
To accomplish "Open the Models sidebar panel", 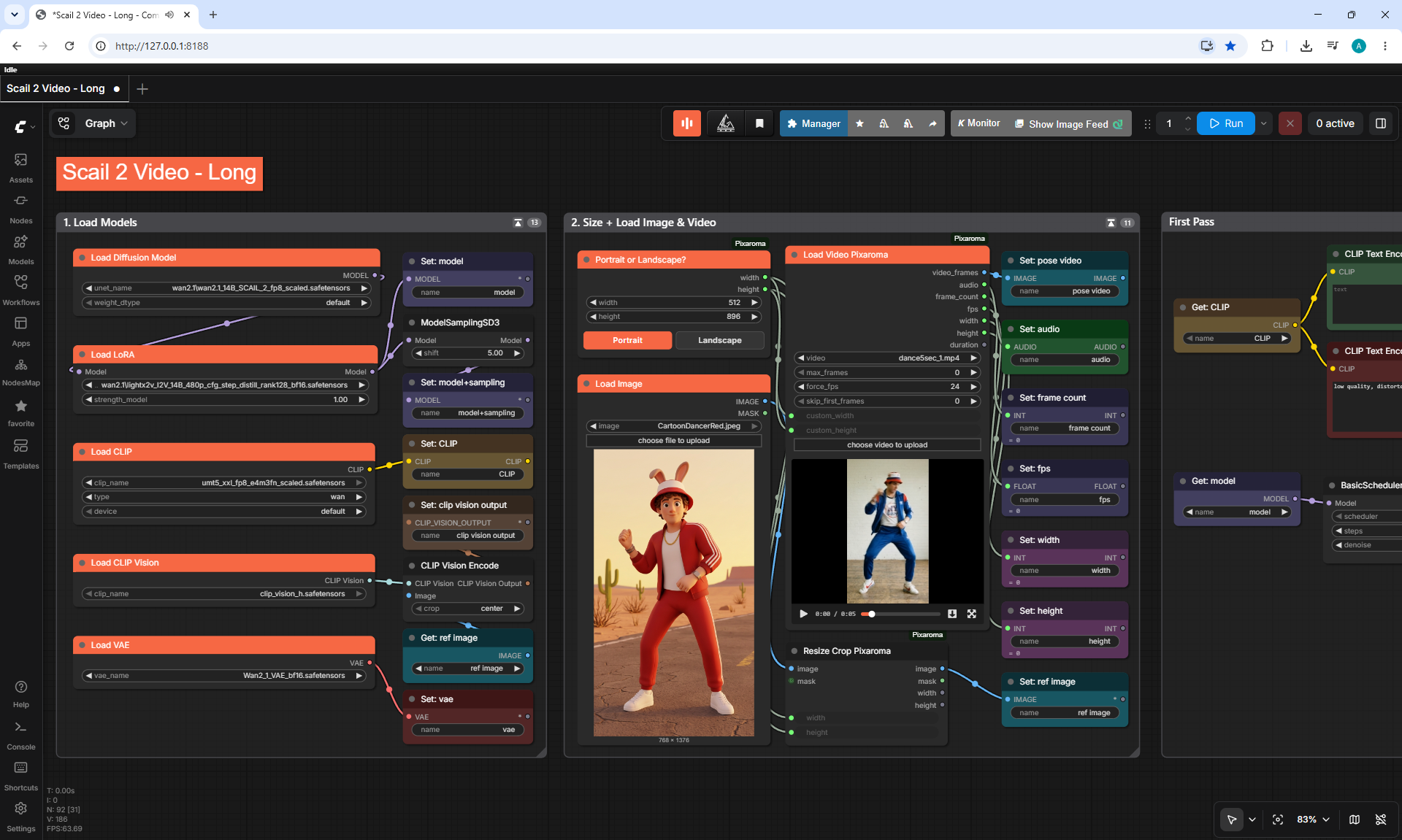I will pos(21,249).
